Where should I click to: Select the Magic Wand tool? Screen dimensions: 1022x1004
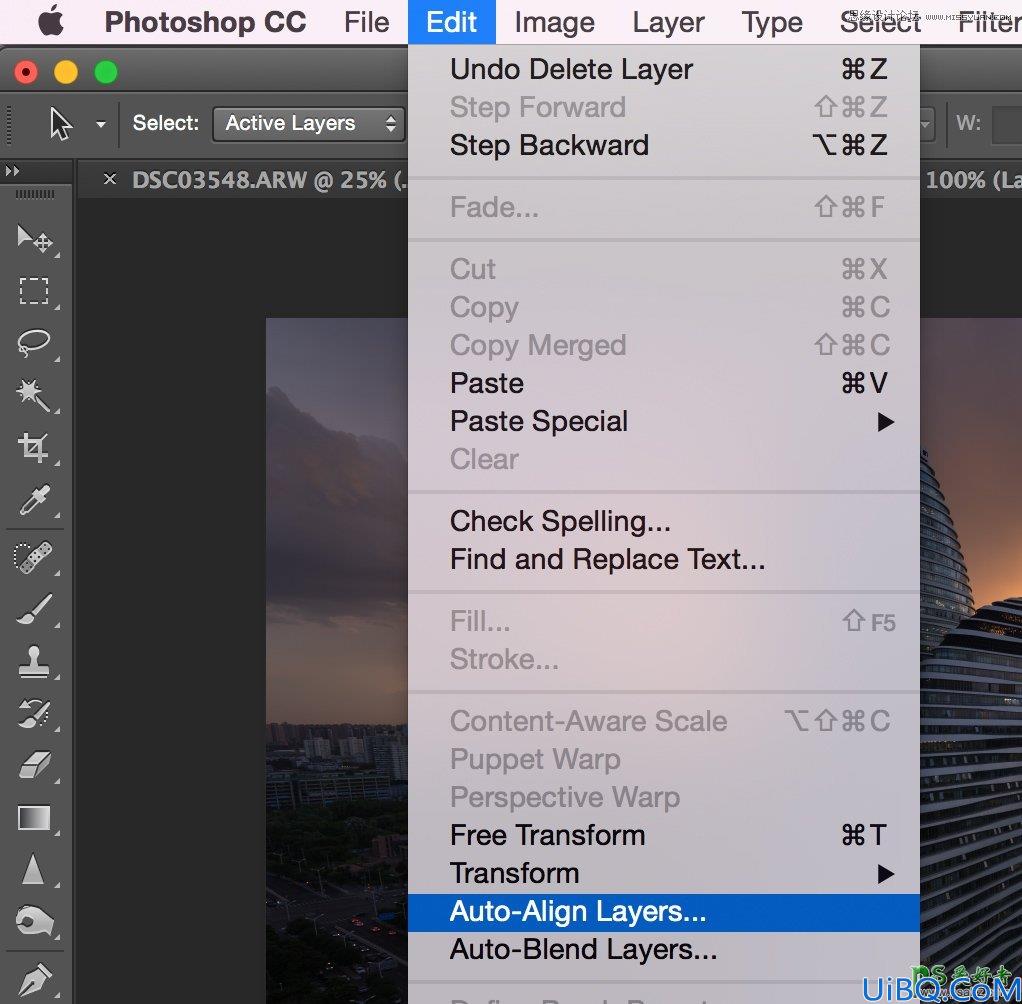point(34,395)
